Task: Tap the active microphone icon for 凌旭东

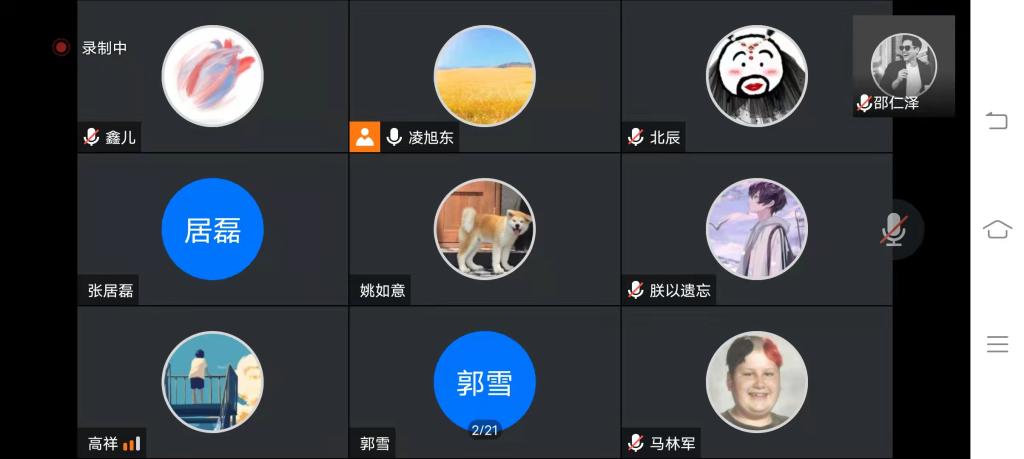Action: point(394,137)
